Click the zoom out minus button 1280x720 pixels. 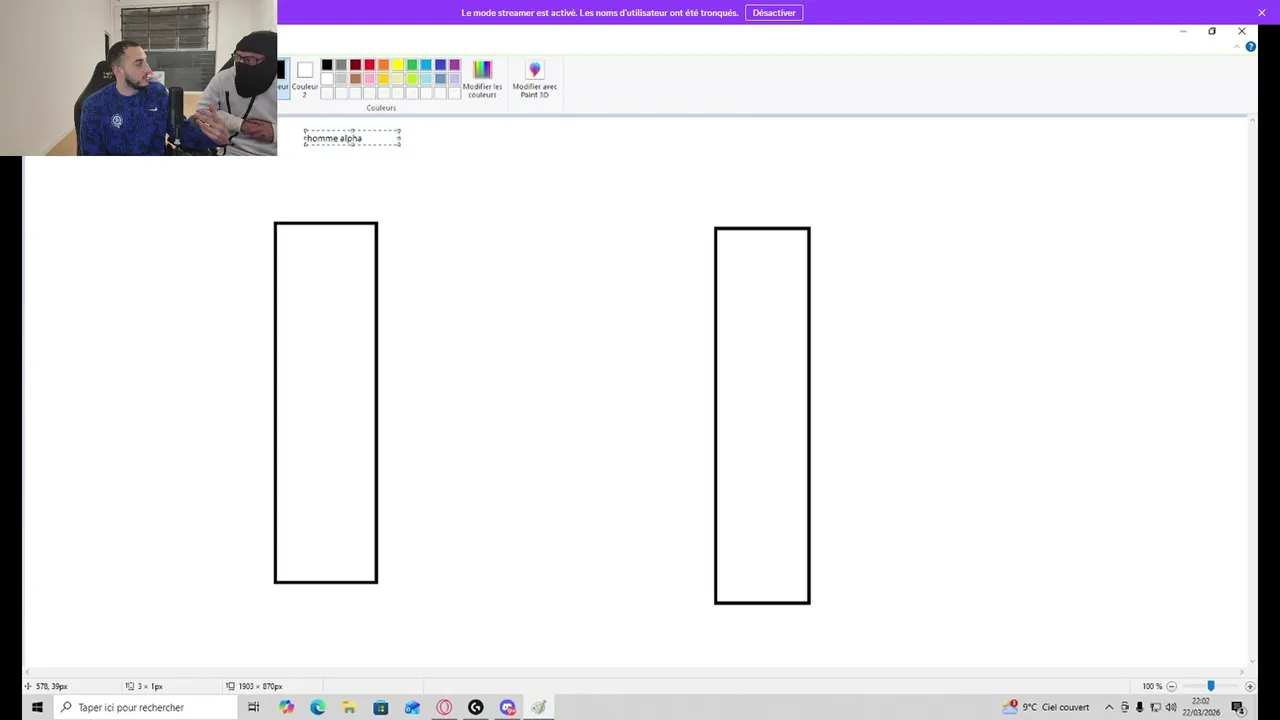[x=1172, y=686]
